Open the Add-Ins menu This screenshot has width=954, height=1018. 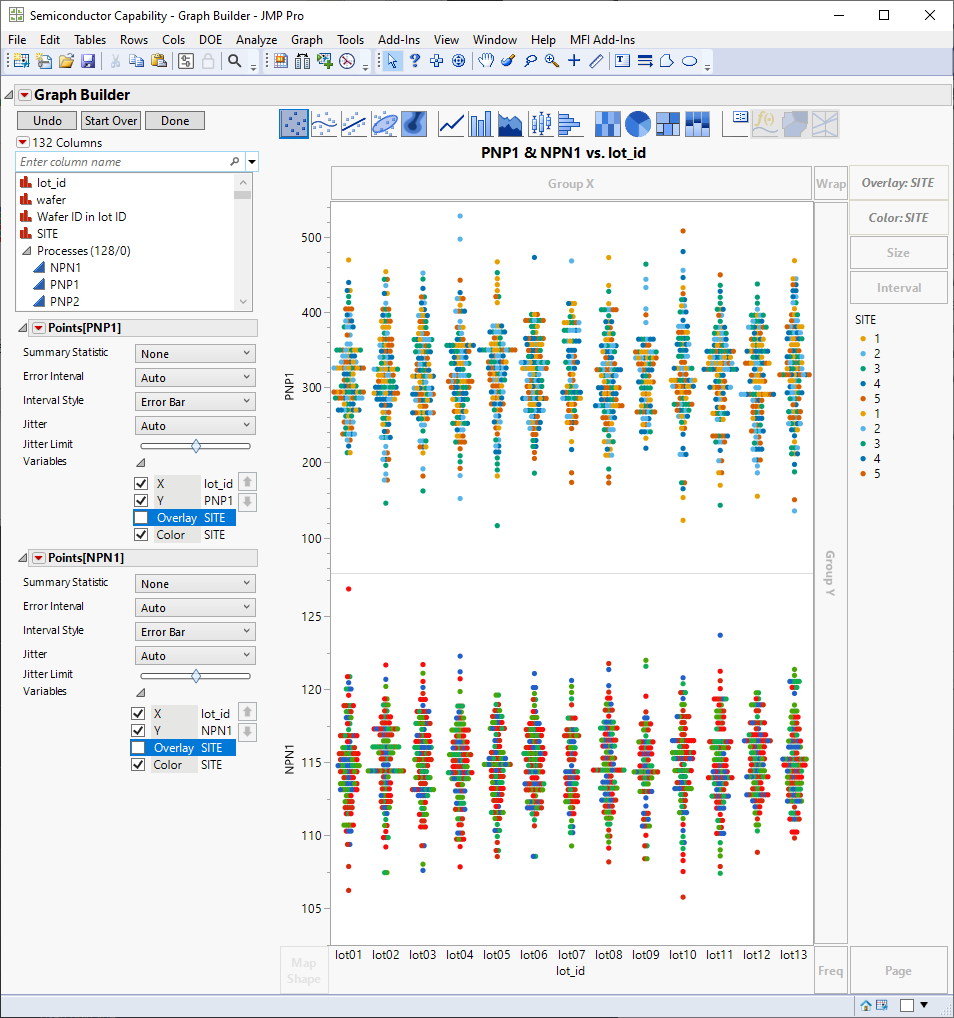click(399, 40)
